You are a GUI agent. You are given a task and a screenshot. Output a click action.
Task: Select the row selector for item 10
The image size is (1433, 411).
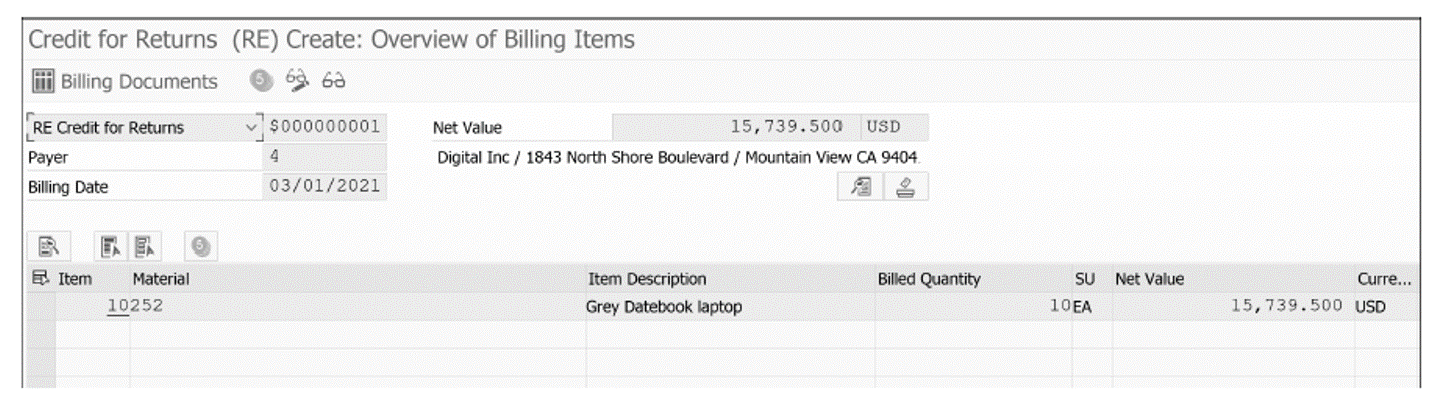pyautogui.click(x=41, y=307)
